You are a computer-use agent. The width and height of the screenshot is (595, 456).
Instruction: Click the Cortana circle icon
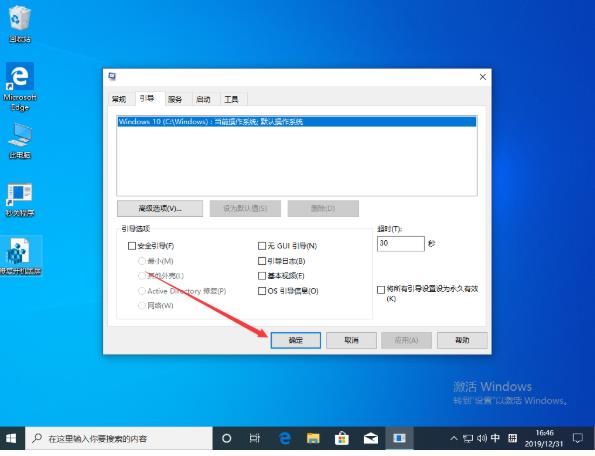227,439
